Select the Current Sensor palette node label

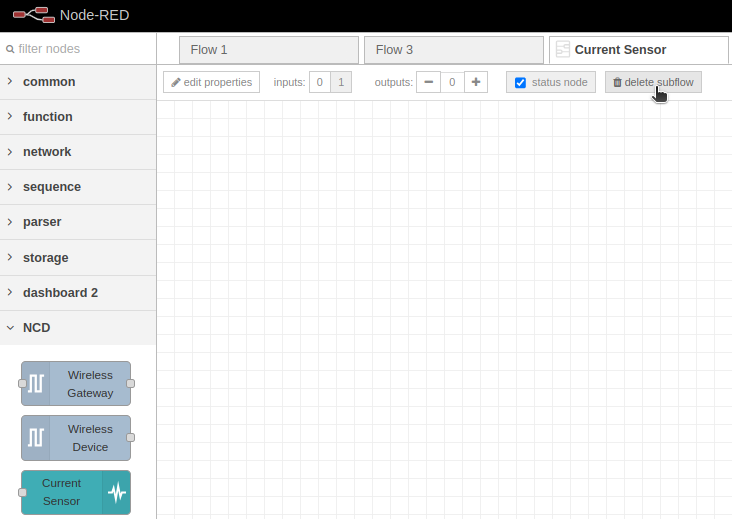pos(62,492)
